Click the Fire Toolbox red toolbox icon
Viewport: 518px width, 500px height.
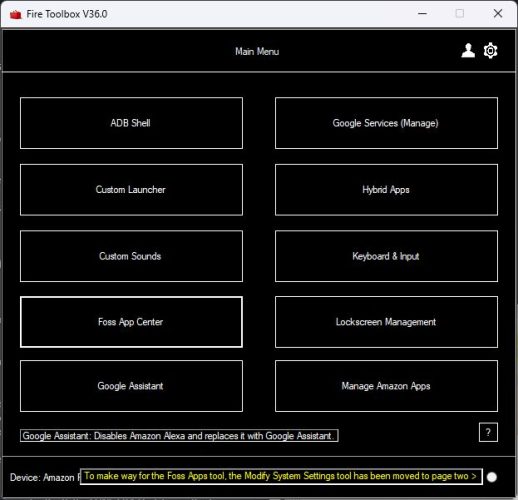[x=15, y=14]
